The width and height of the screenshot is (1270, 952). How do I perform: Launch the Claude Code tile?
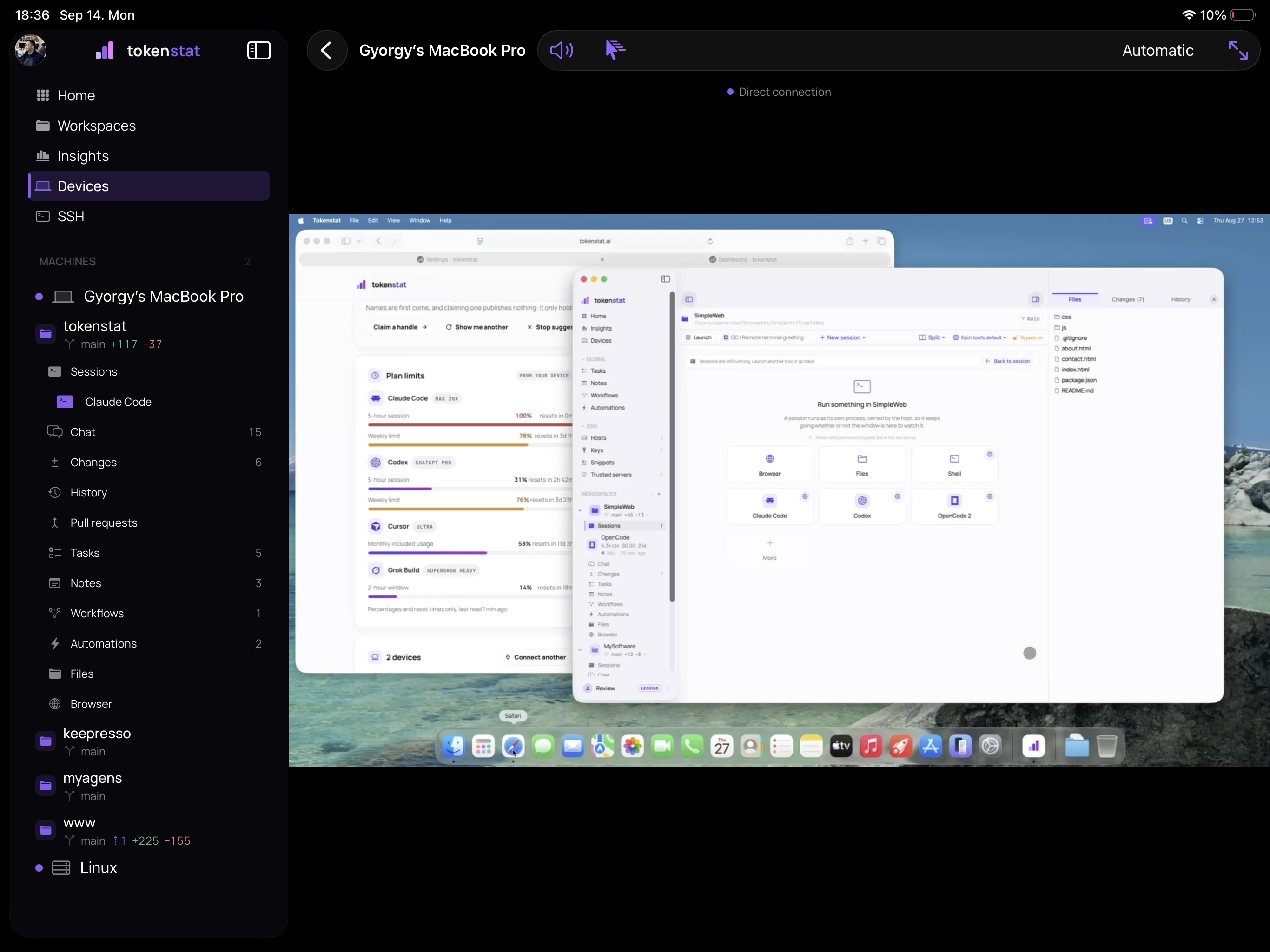[x=769, y=506]
